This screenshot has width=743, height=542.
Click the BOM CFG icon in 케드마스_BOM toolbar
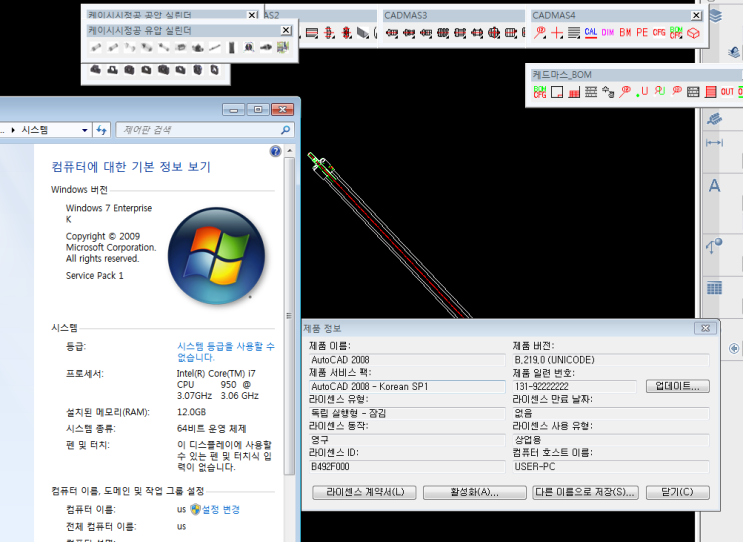[x=540, y=92]
